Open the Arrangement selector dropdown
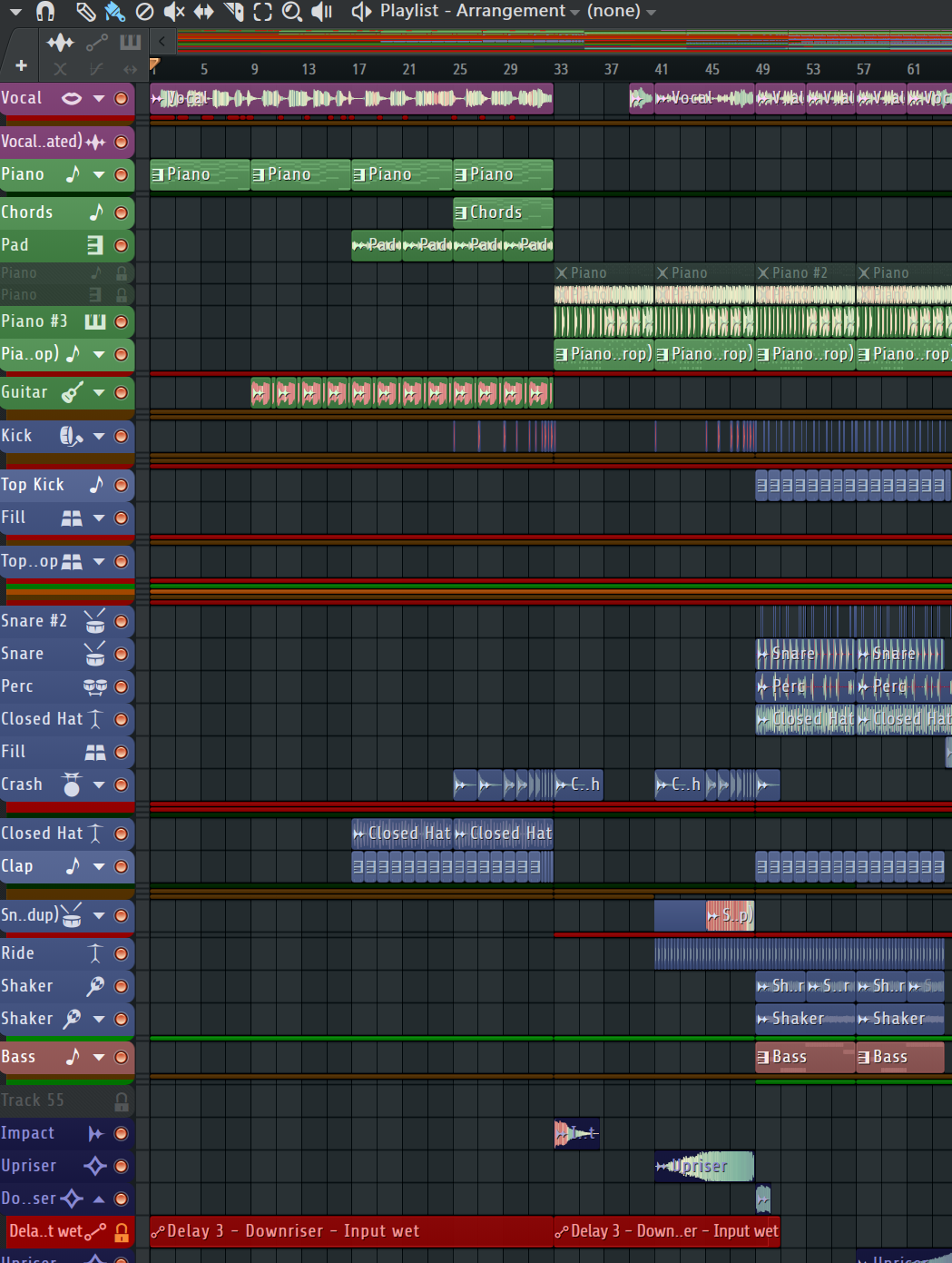 click(x=574, y=13)
